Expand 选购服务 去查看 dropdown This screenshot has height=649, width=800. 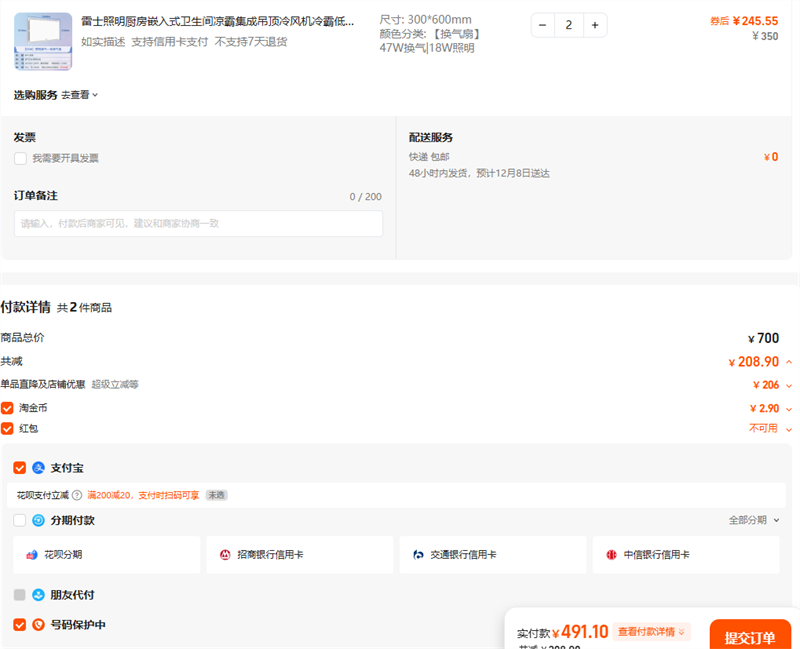[80, 95]
